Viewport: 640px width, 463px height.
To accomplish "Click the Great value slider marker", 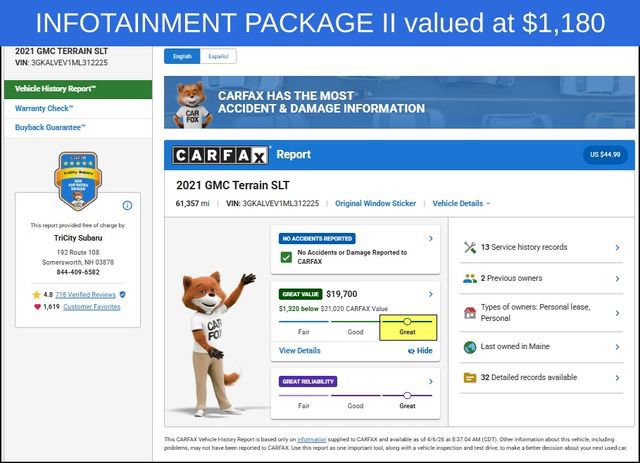I will (x=407, y=321).
